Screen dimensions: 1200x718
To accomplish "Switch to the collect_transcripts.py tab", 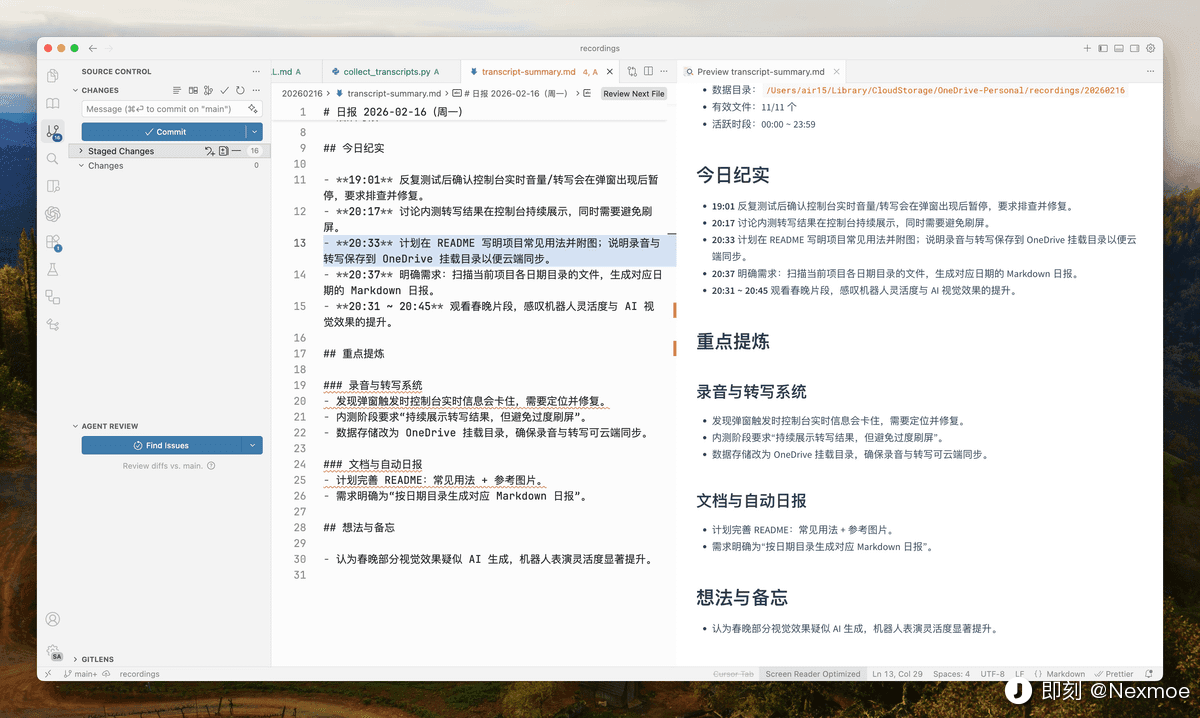I will pyautogui.click(x=386, y=72).
